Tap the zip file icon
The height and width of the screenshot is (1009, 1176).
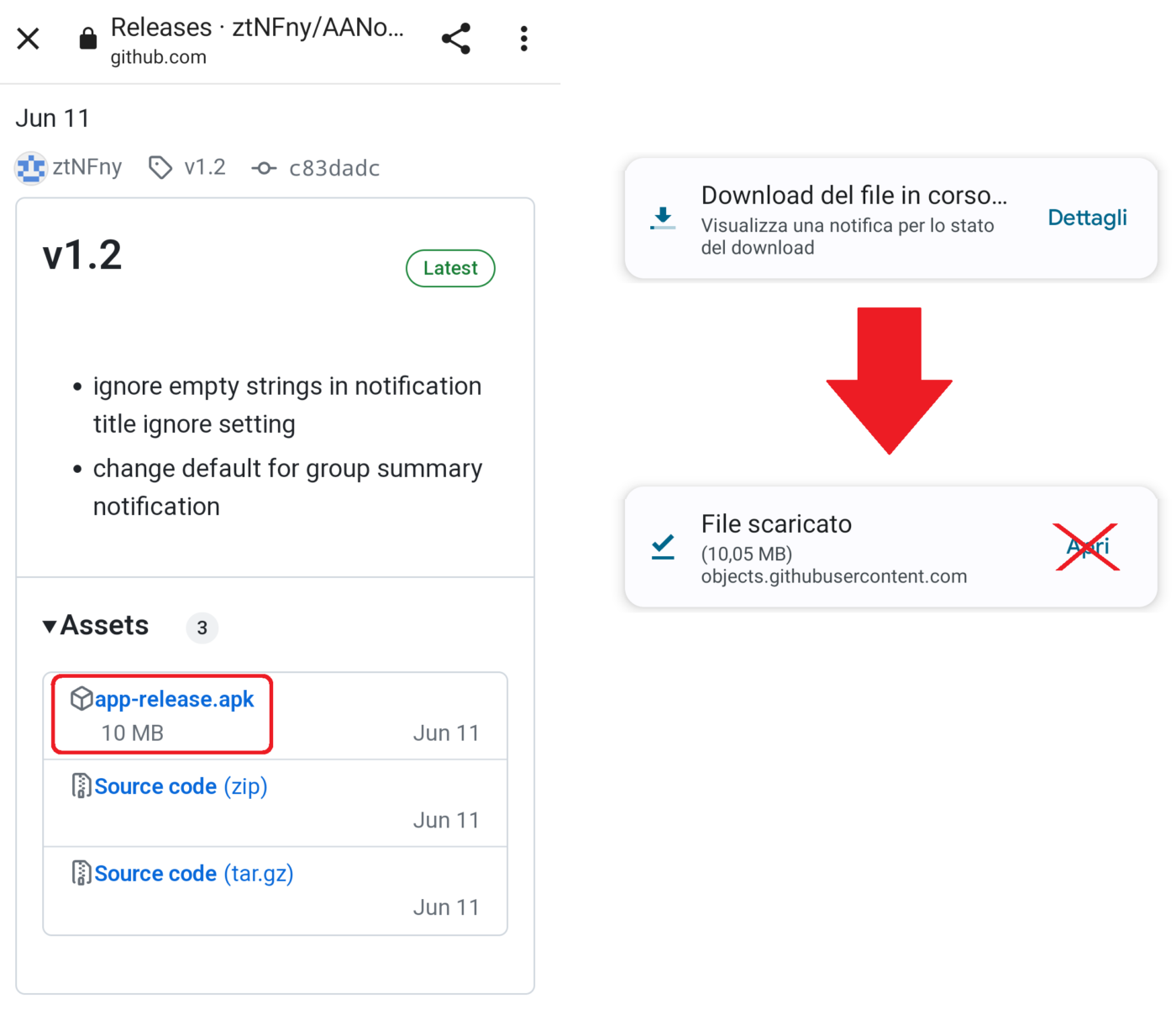(81, 786)
